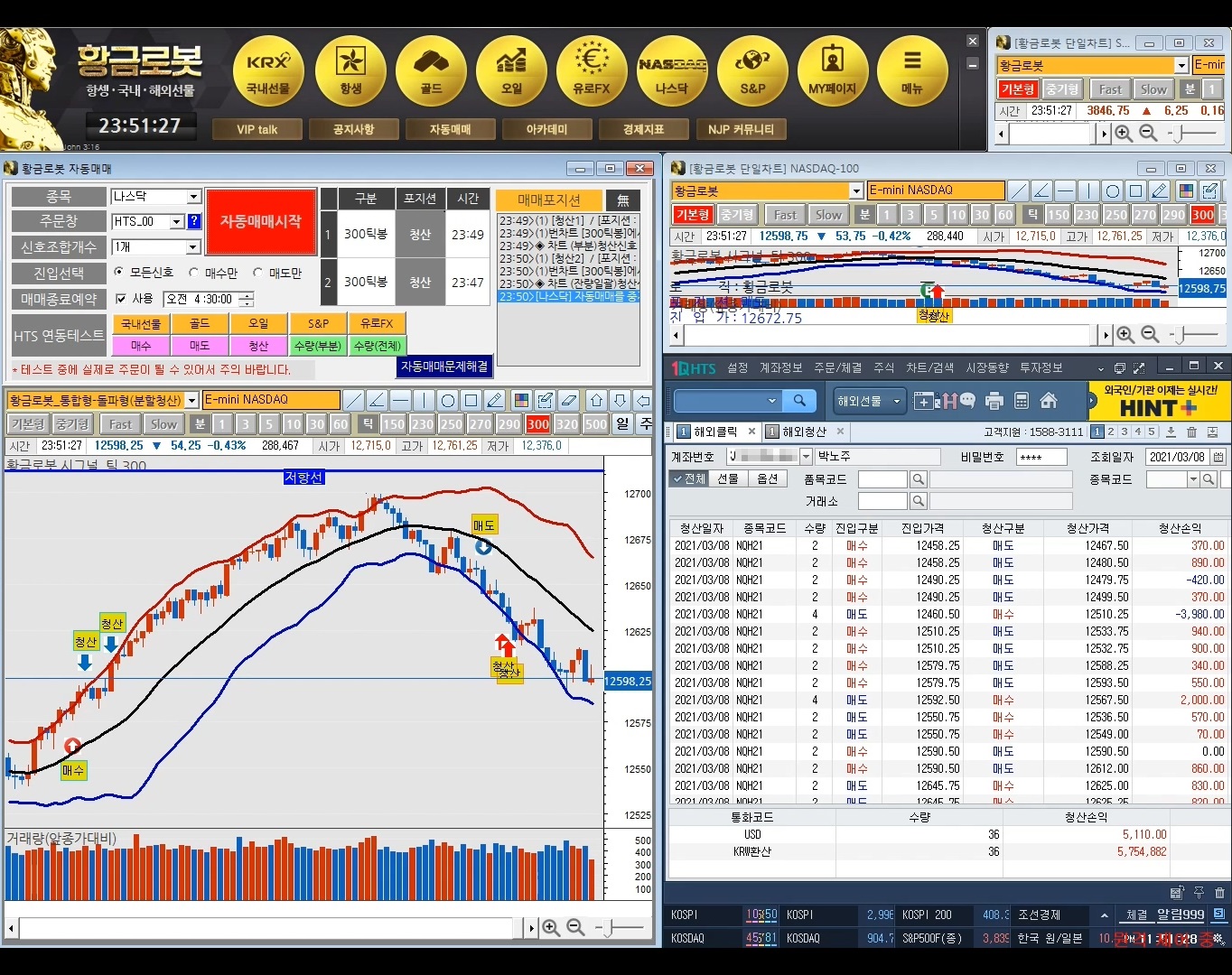Open the S&P market icon
Viewport: 1232px width, 975px height.
(752, 72)
